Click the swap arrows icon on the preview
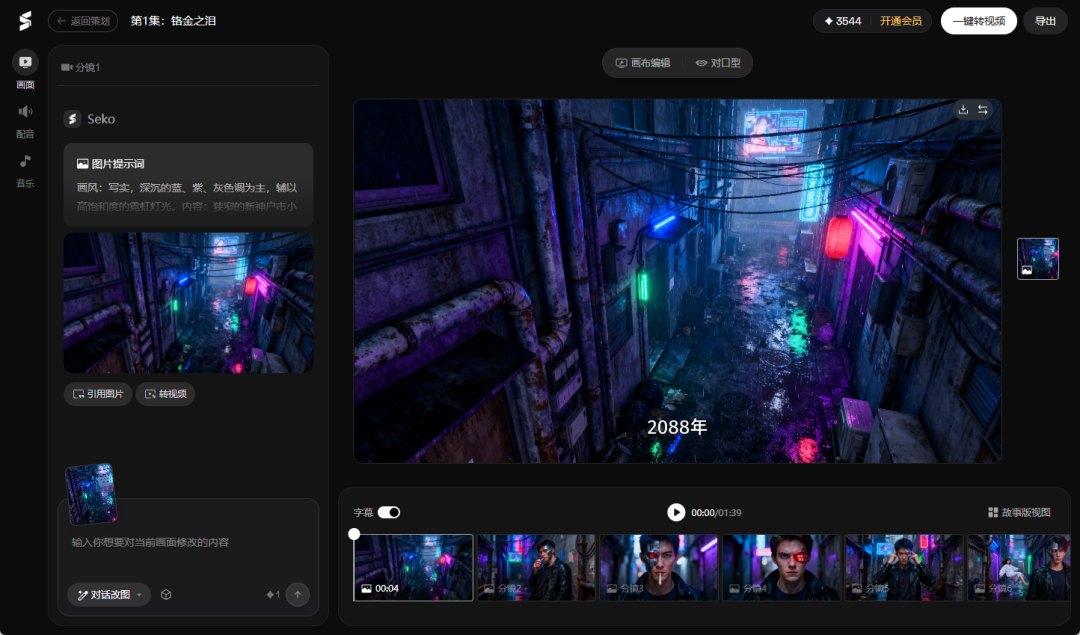The image size is (1080, 635). (x=983, y=110)
